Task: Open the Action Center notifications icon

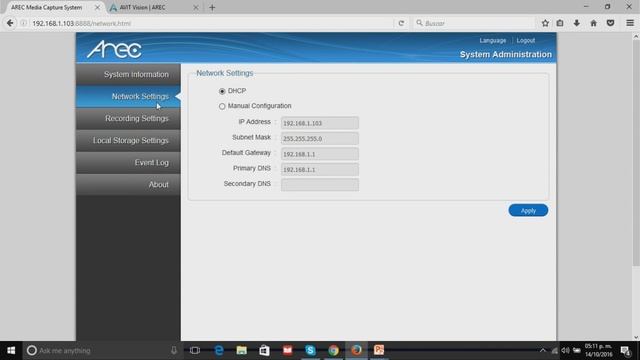Action: pos(625,351)
